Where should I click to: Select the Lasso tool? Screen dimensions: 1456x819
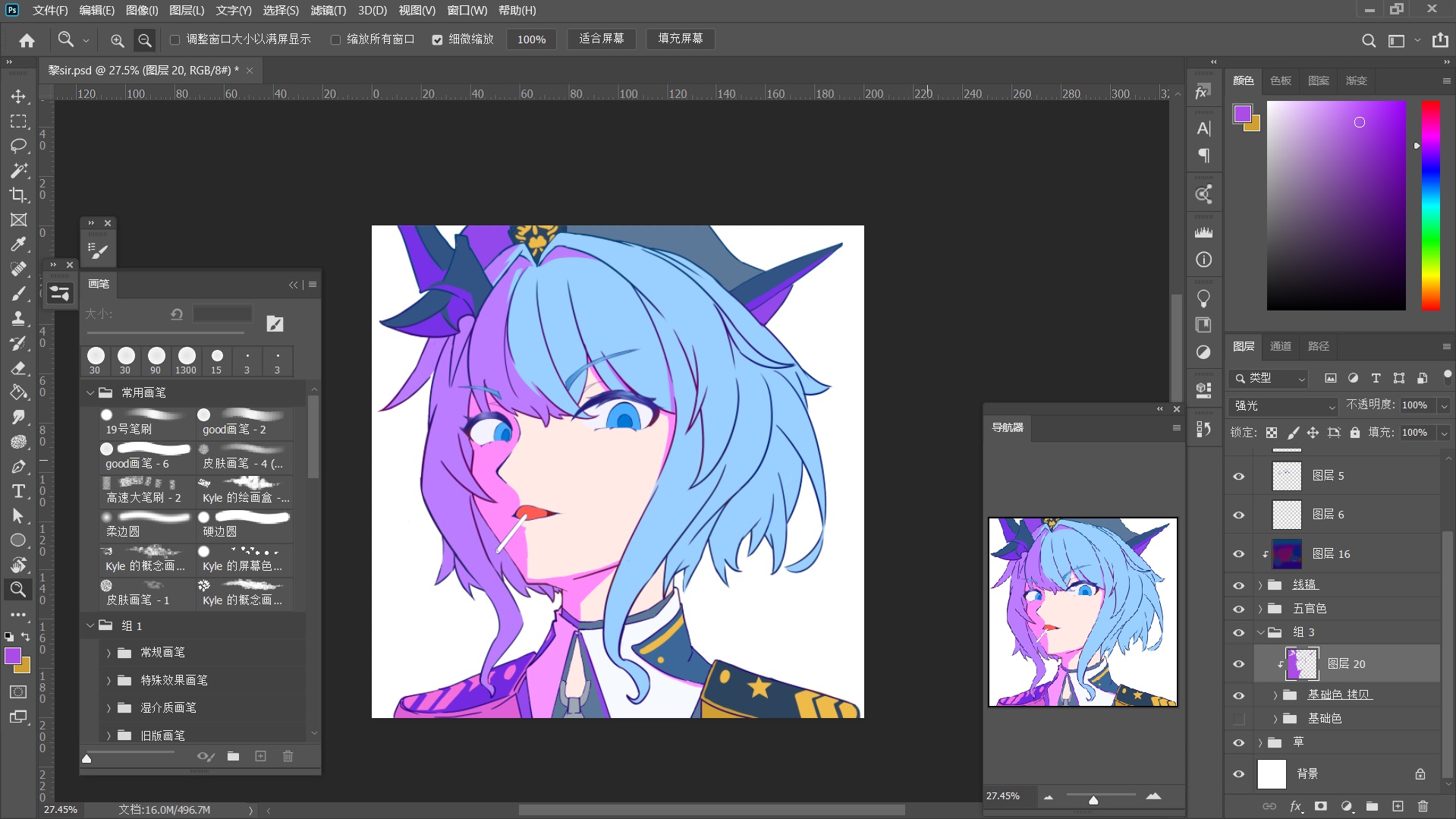point(18,146)
